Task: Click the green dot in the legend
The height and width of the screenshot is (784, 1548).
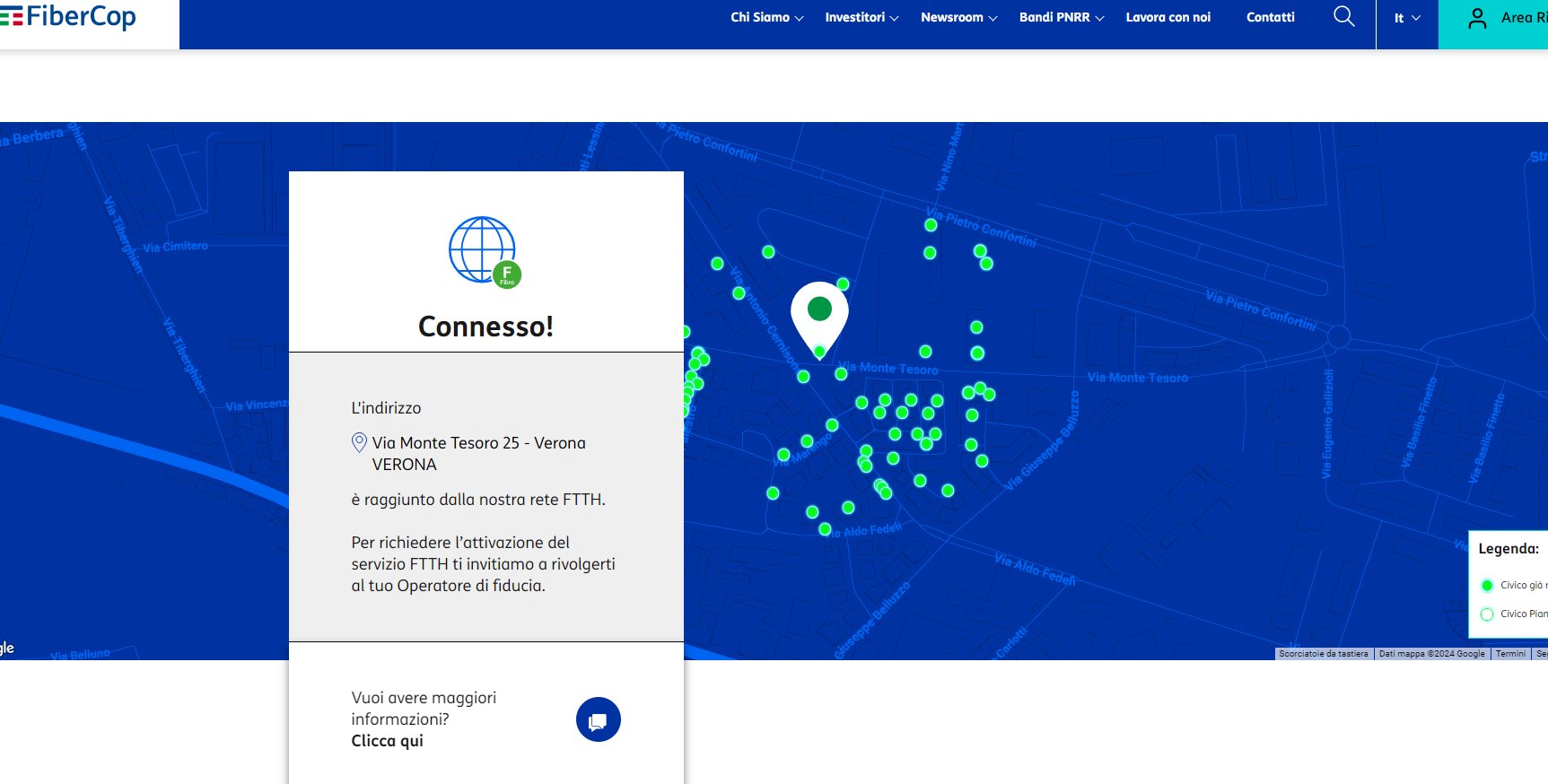Action: [1487, 586]
